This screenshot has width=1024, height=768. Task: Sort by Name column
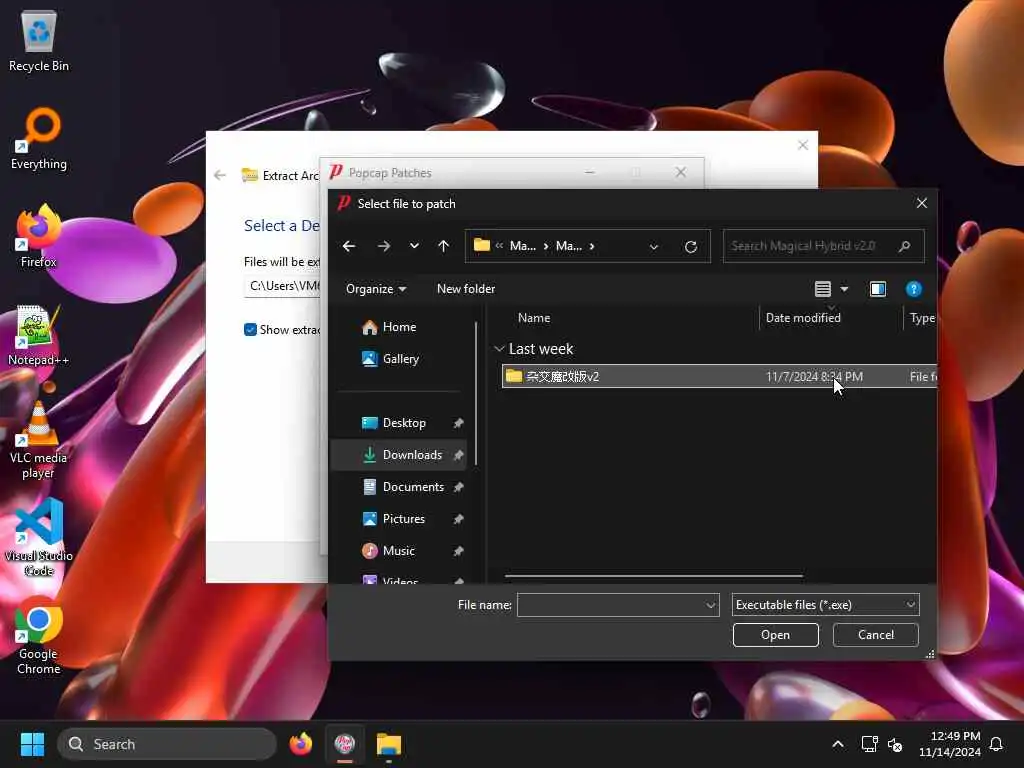click(x=534, y=318)
